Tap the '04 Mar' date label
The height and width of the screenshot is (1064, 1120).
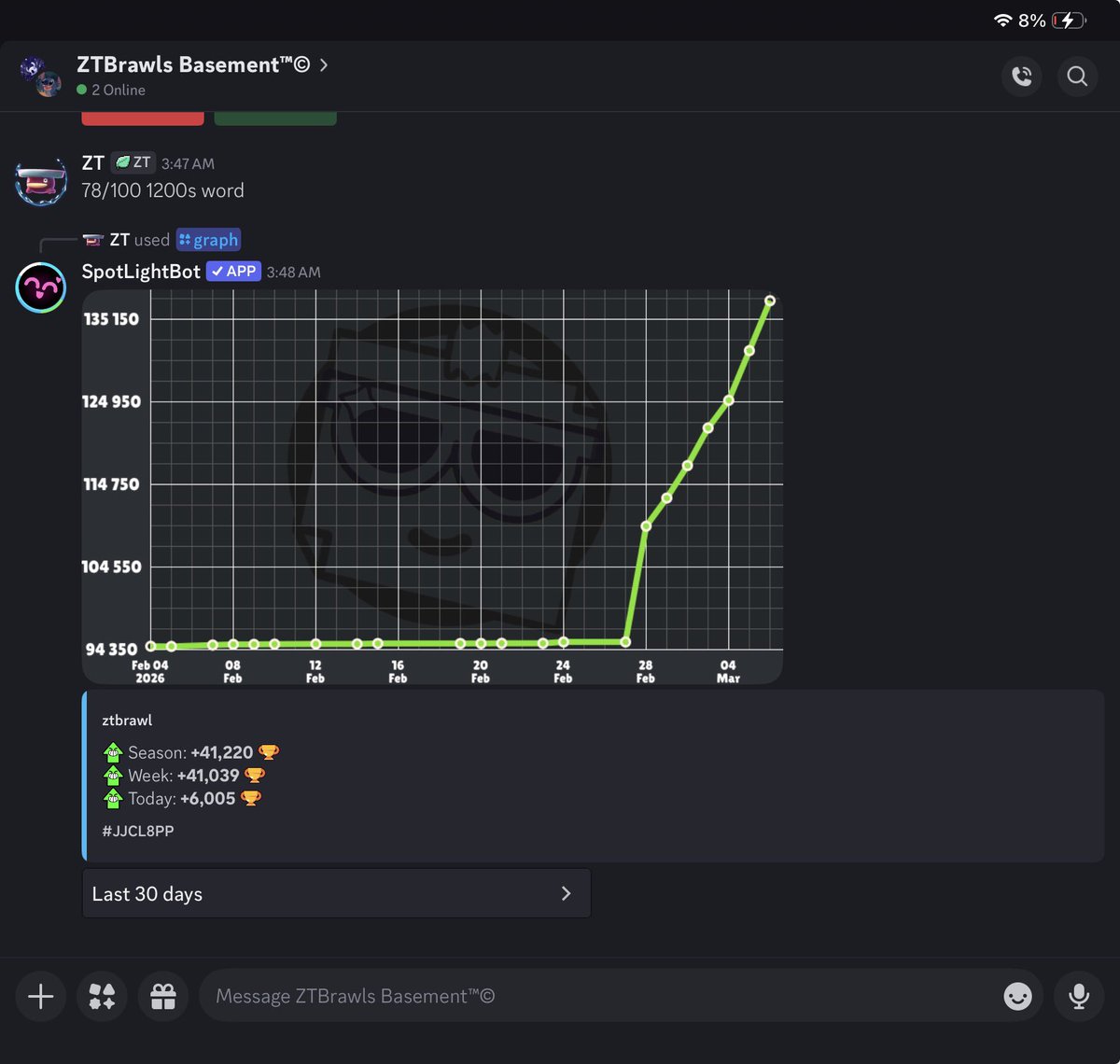coord(728,672)
